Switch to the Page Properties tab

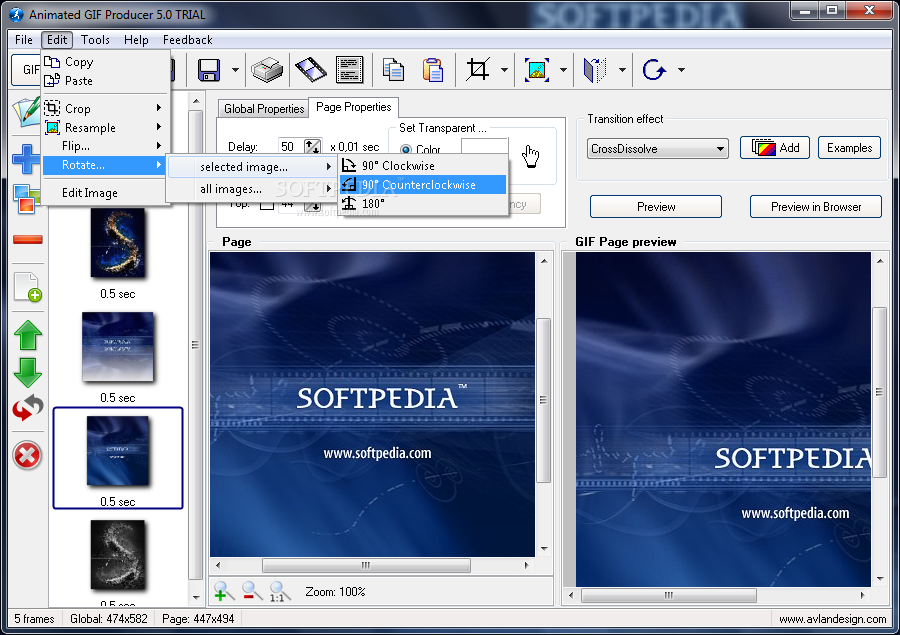click(x=354, y=107)
